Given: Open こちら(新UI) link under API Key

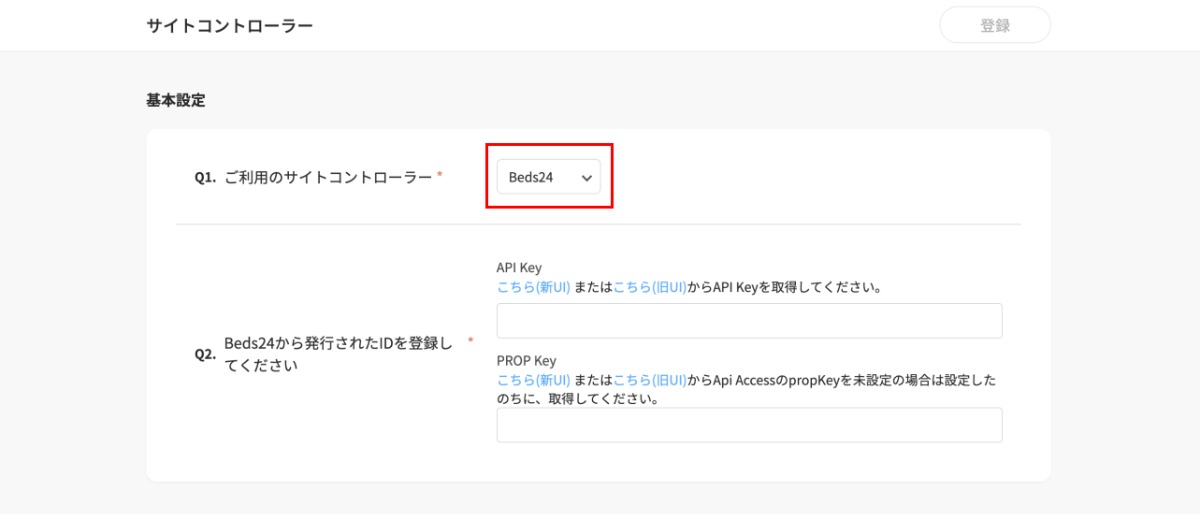Looking at the screenshot, I should 533,287.
